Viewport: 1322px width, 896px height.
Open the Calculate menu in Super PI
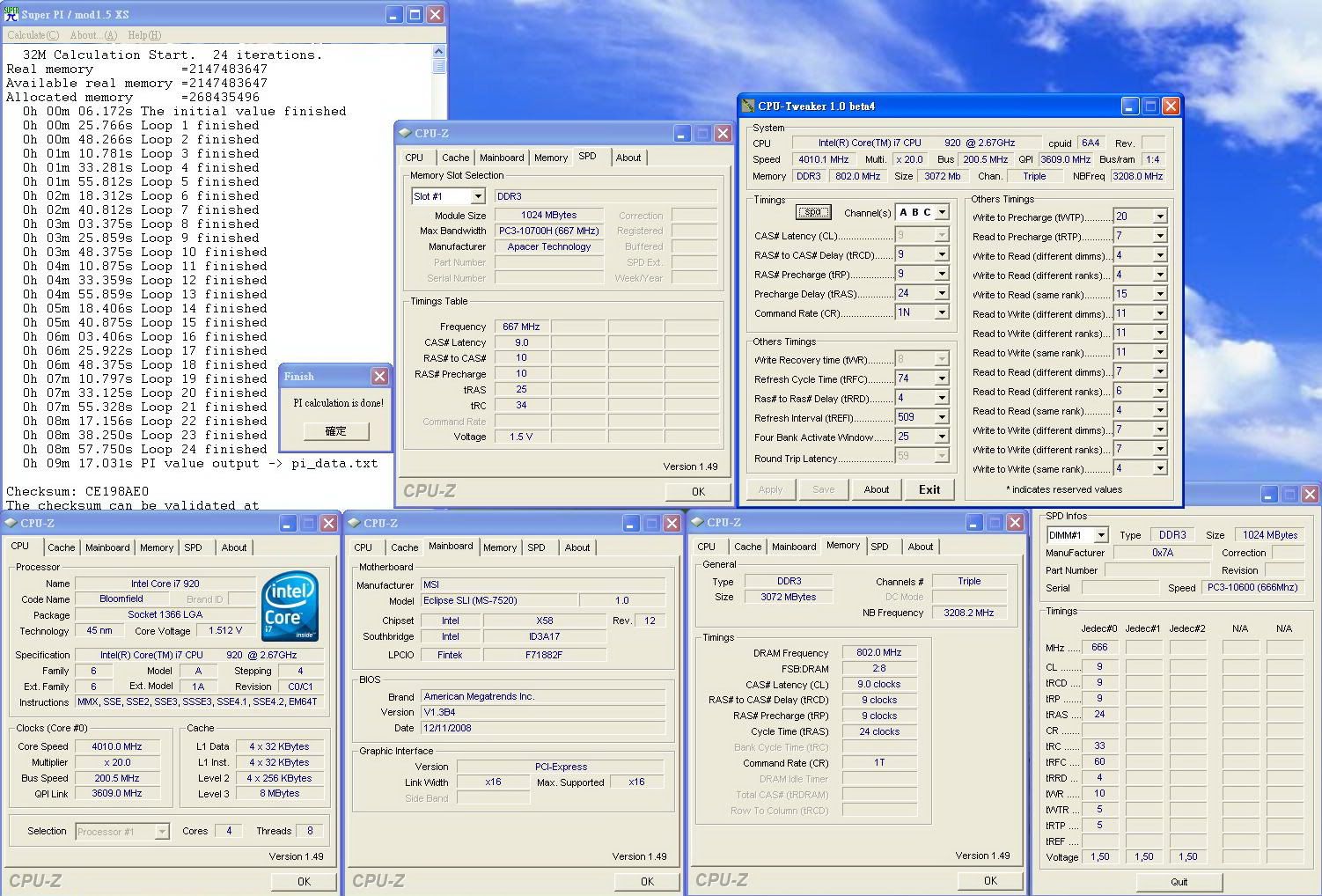point(33,35)
